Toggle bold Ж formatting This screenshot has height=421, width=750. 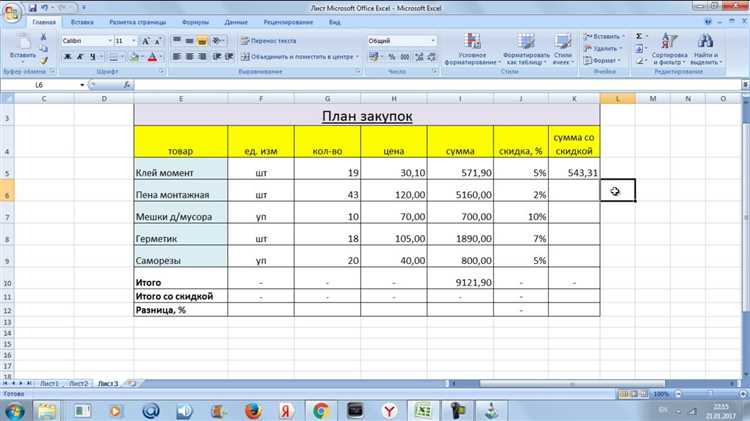[67, 57]
